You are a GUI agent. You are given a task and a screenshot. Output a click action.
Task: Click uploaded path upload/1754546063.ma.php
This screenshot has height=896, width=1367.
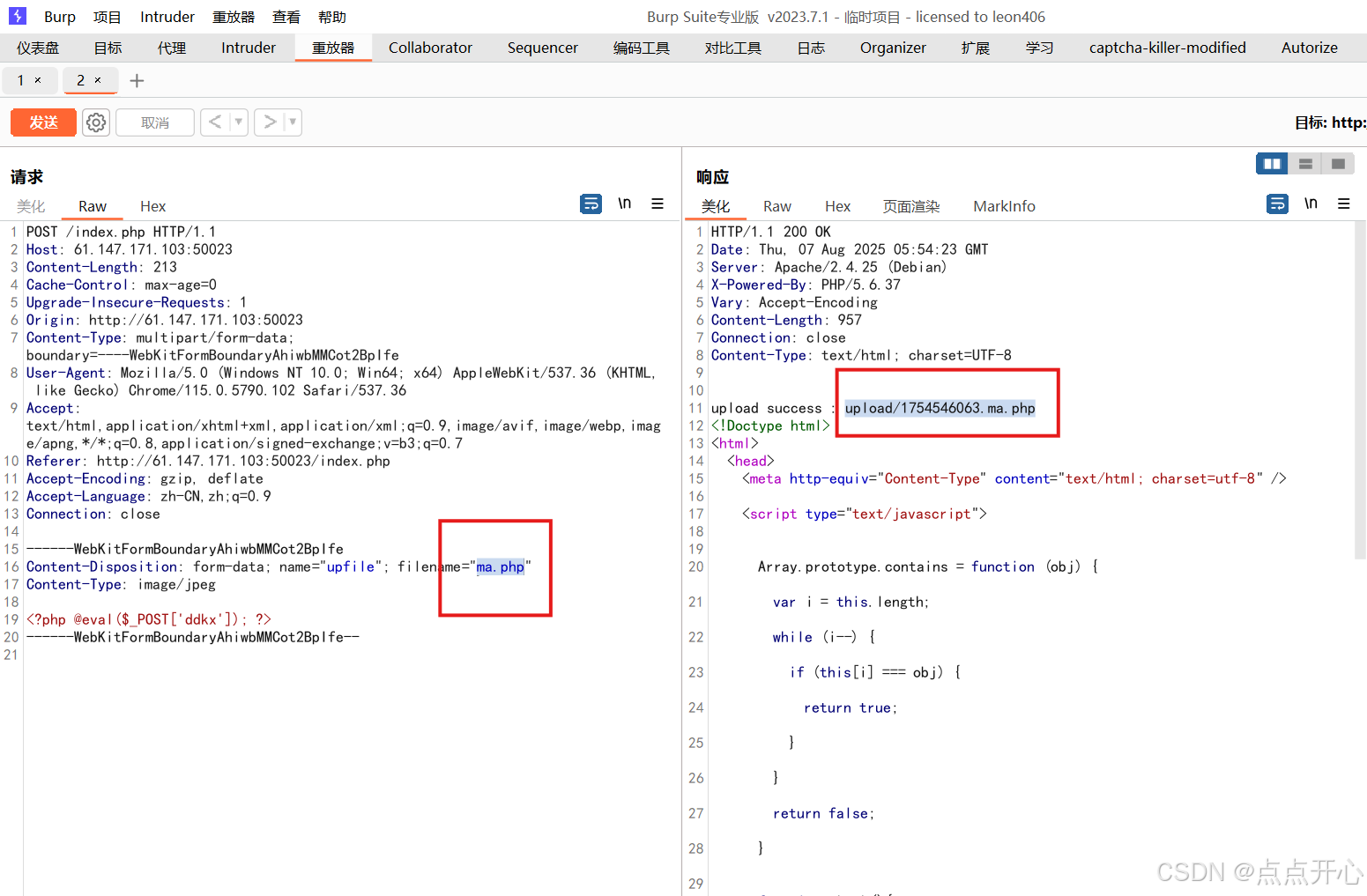(940, 408)
